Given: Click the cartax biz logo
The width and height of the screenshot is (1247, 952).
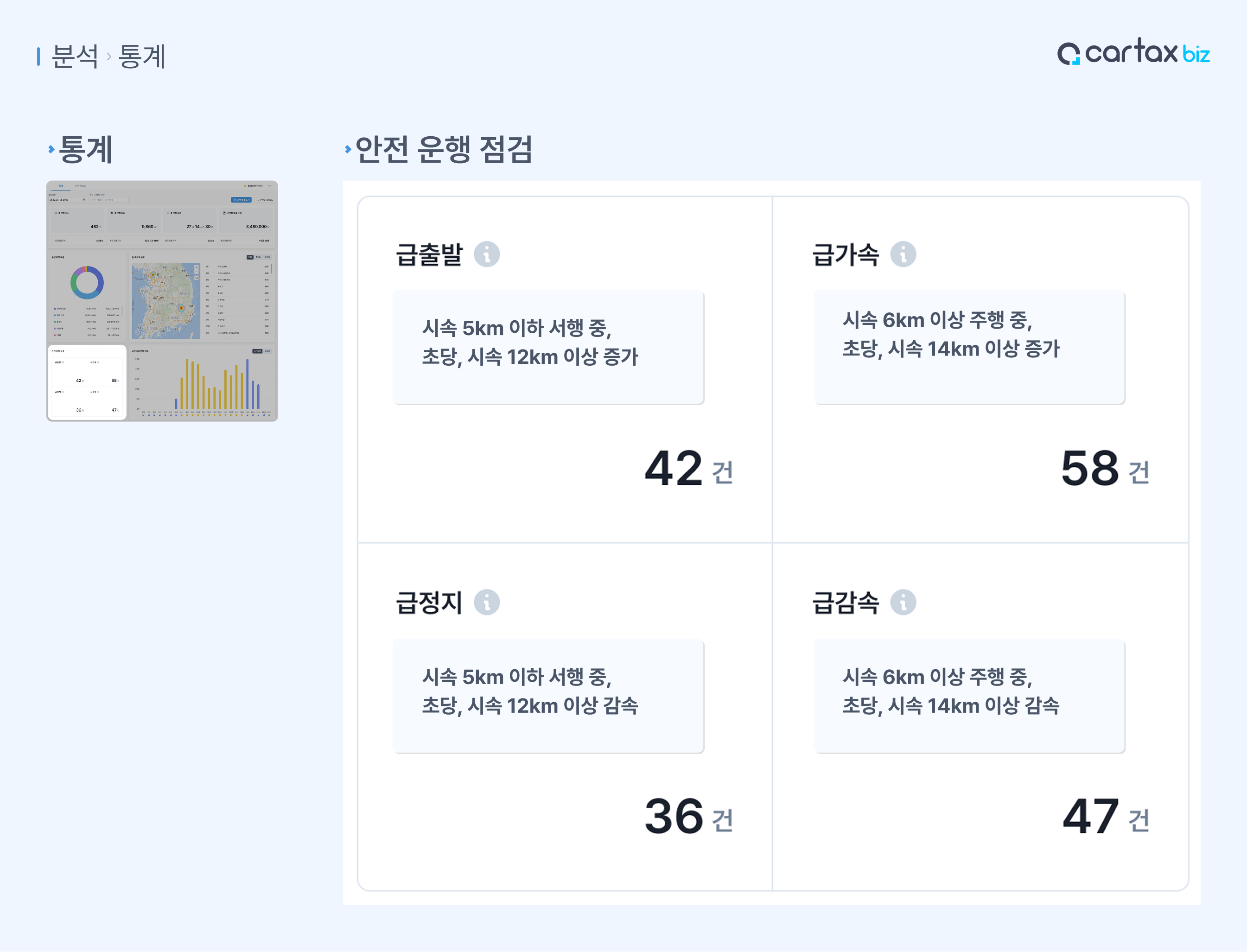Looking at the screenshot, I should 1133,54.
